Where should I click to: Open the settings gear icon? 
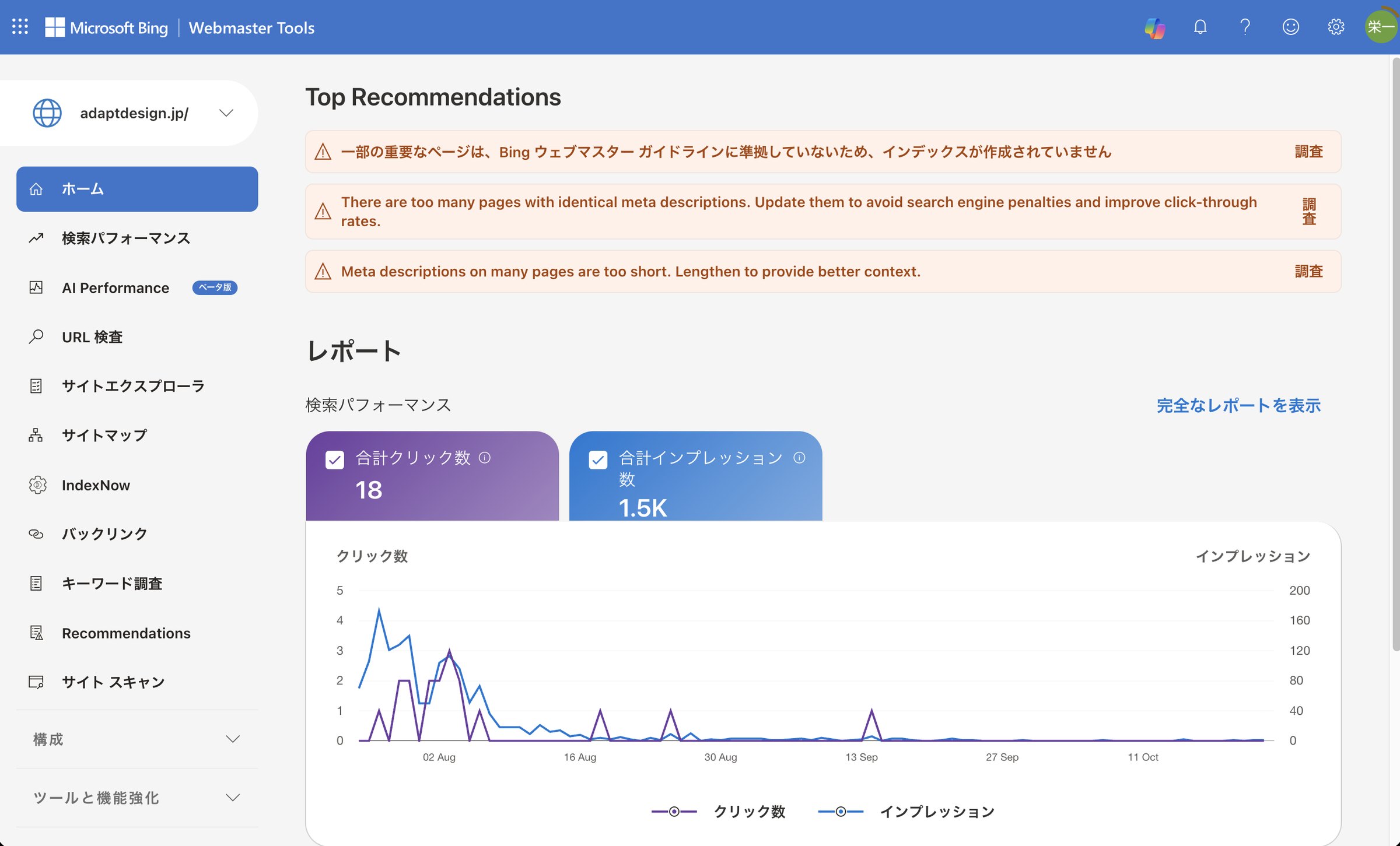pyautogui.click(x=1336, y=27)
